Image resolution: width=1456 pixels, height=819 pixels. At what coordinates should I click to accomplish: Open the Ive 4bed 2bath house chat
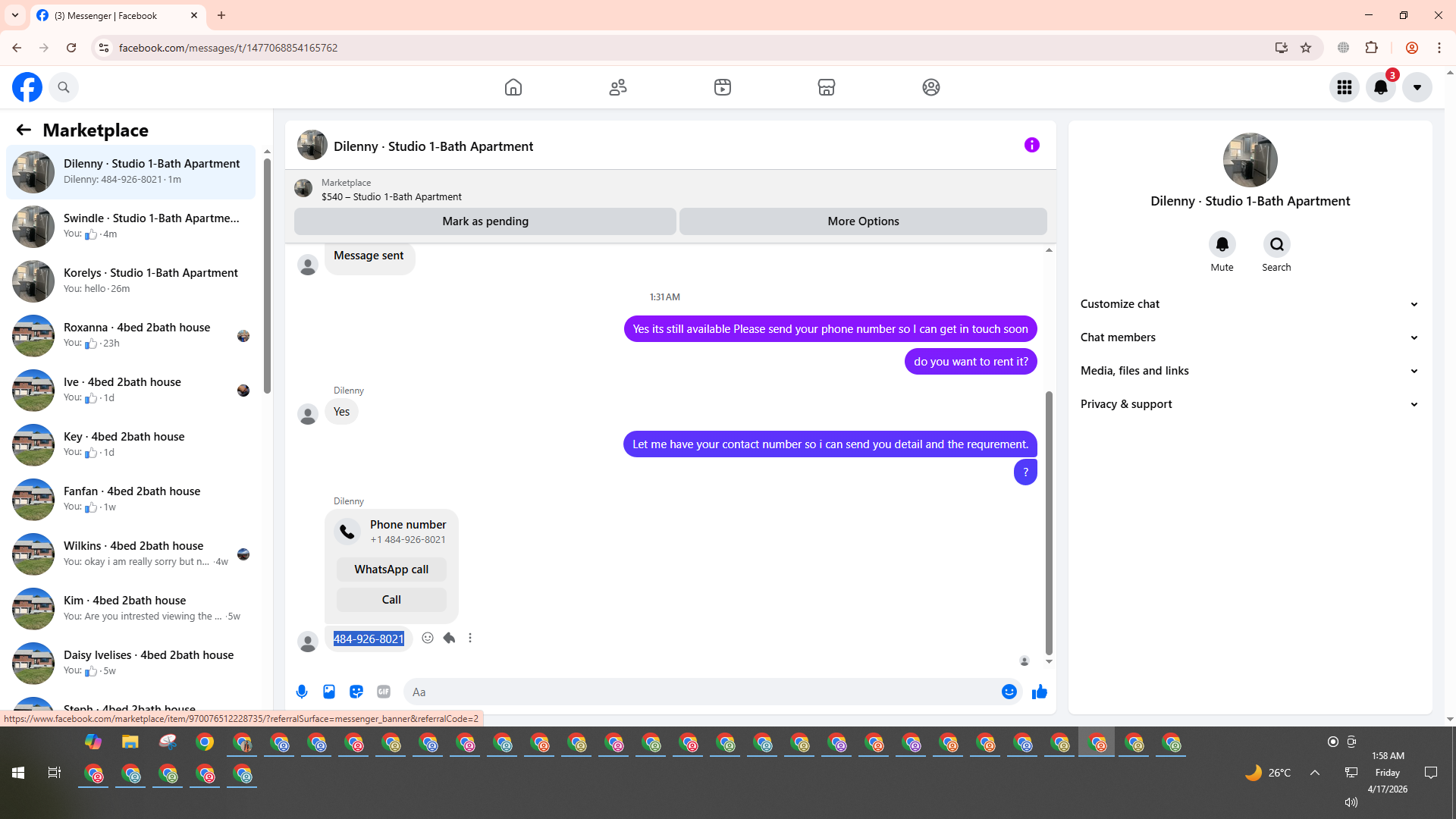click(130, 391)
